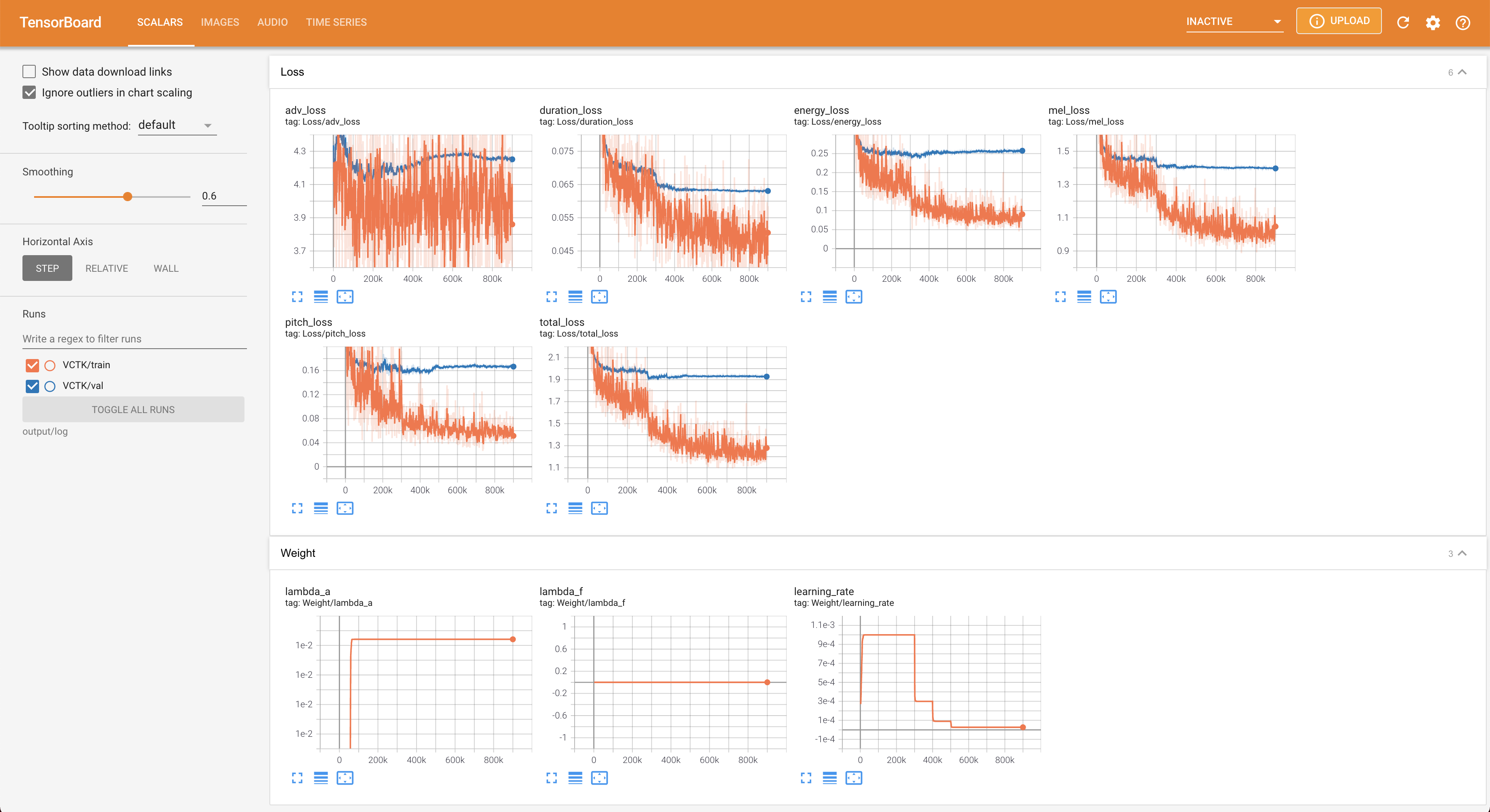Click the Smoothing slider handle
The width and height of the screenshot is (1490, 812).
[x=128, y=197]
